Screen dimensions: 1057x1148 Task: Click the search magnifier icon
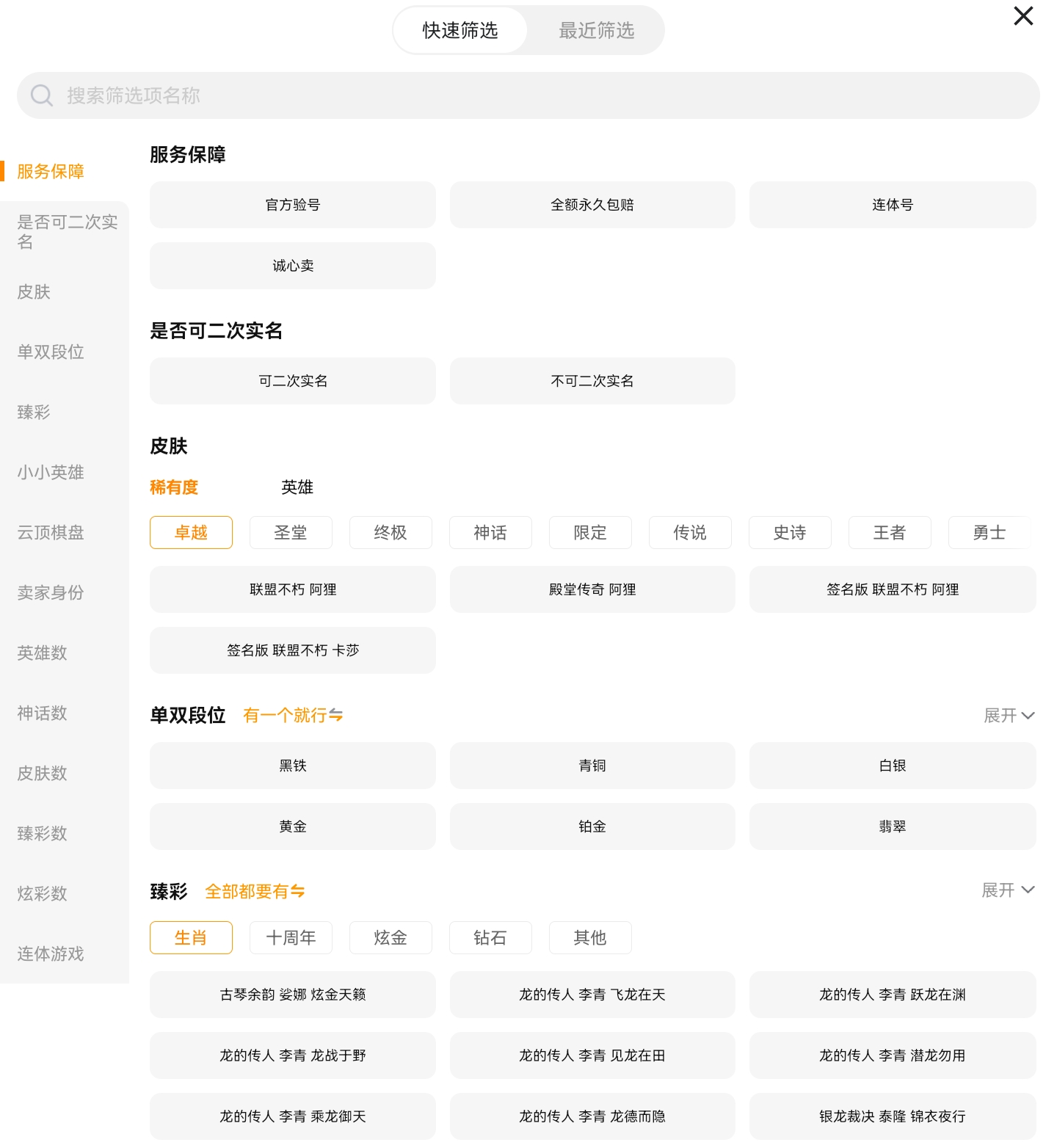41,95
